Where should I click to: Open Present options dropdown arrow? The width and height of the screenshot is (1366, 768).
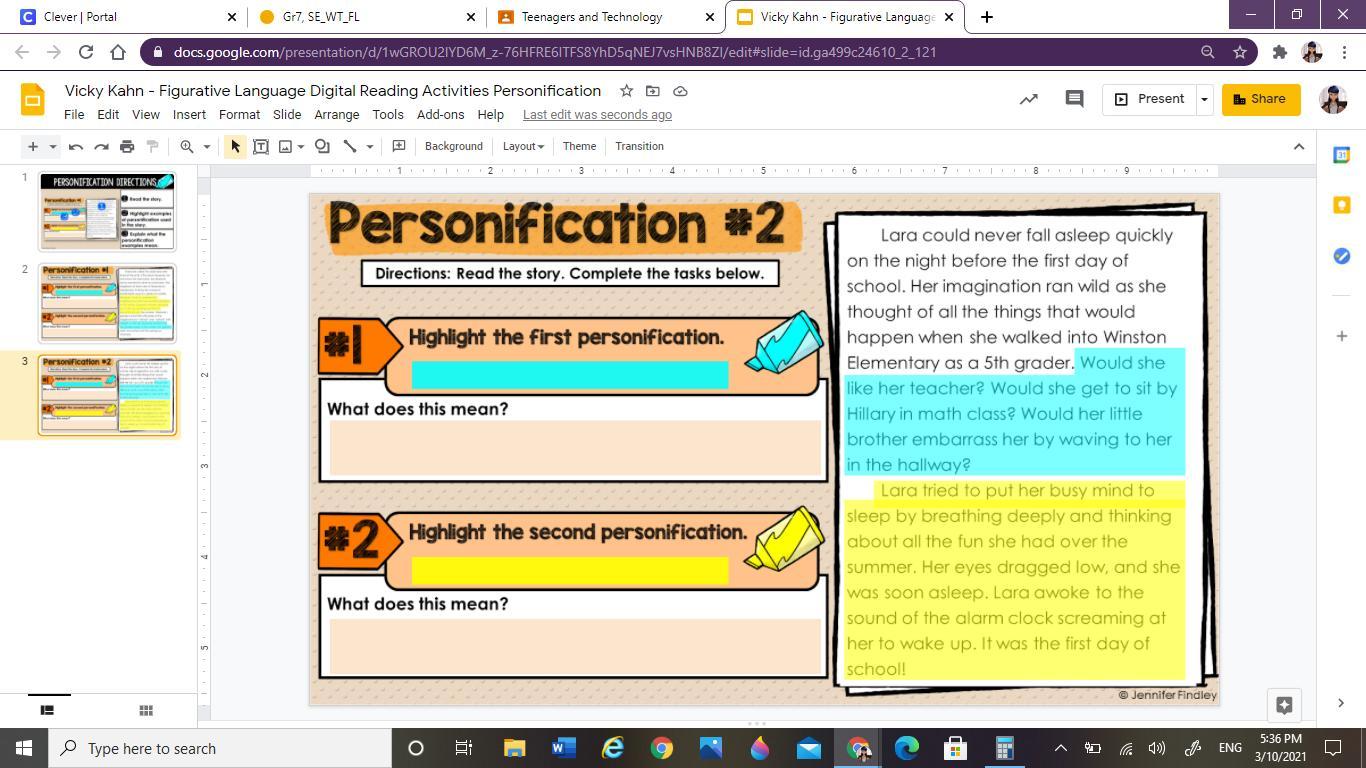tap(1204, 99)
